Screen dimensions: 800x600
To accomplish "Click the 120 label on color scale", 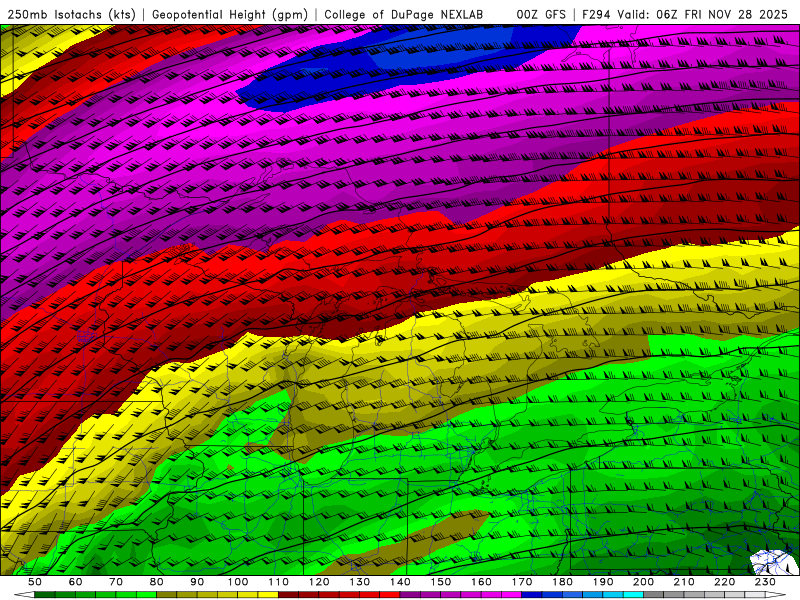I will pos(319,582).
